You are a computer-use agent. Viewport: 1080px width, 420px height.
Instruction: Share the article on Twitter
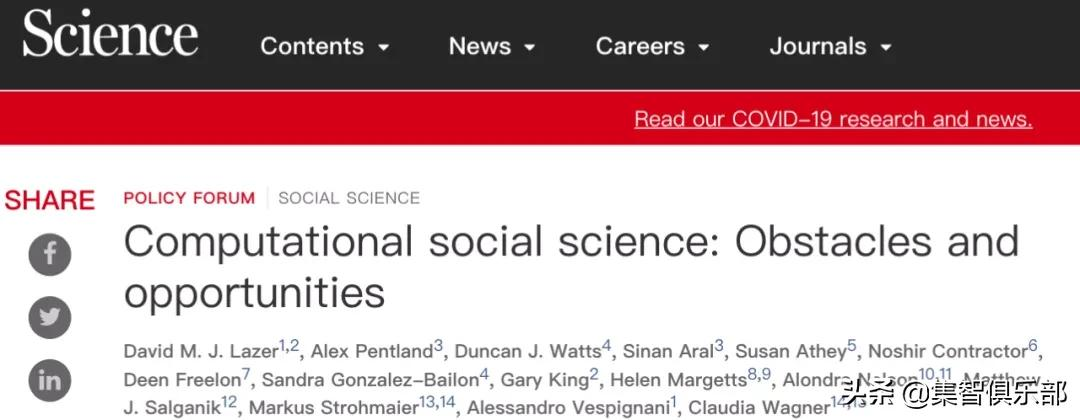point(50,317)
